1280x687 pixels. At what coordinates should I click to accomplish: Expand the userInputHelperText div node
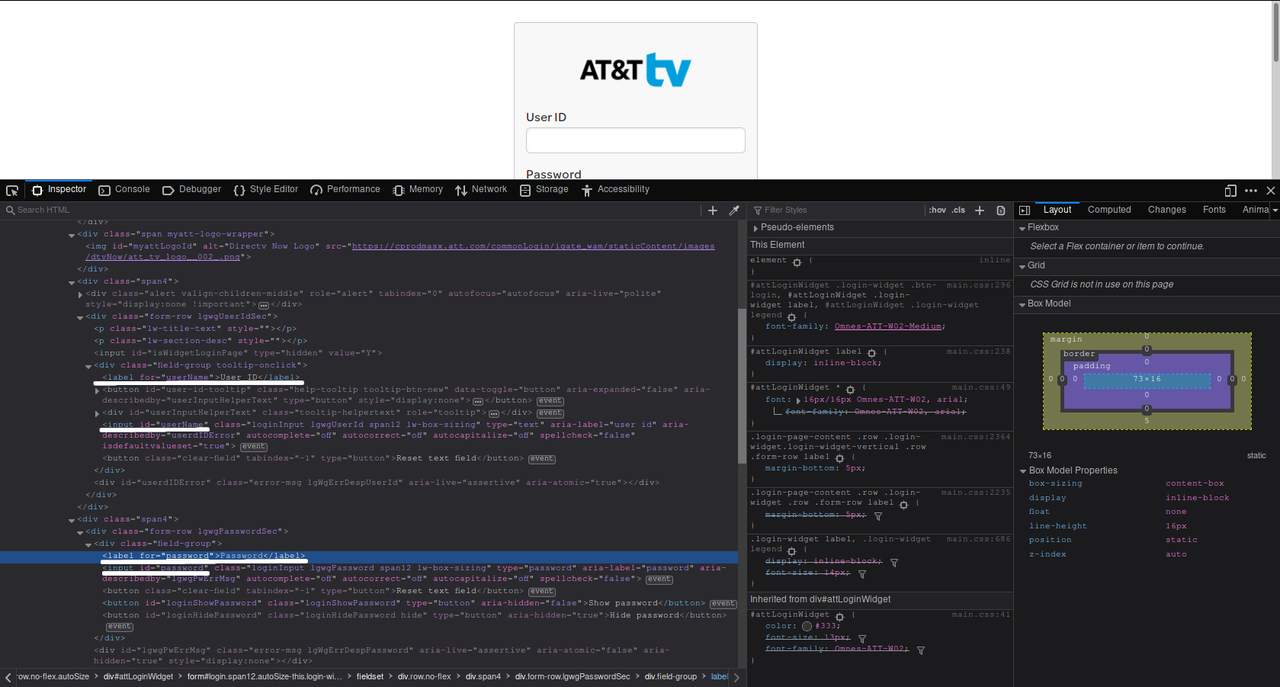96,413
